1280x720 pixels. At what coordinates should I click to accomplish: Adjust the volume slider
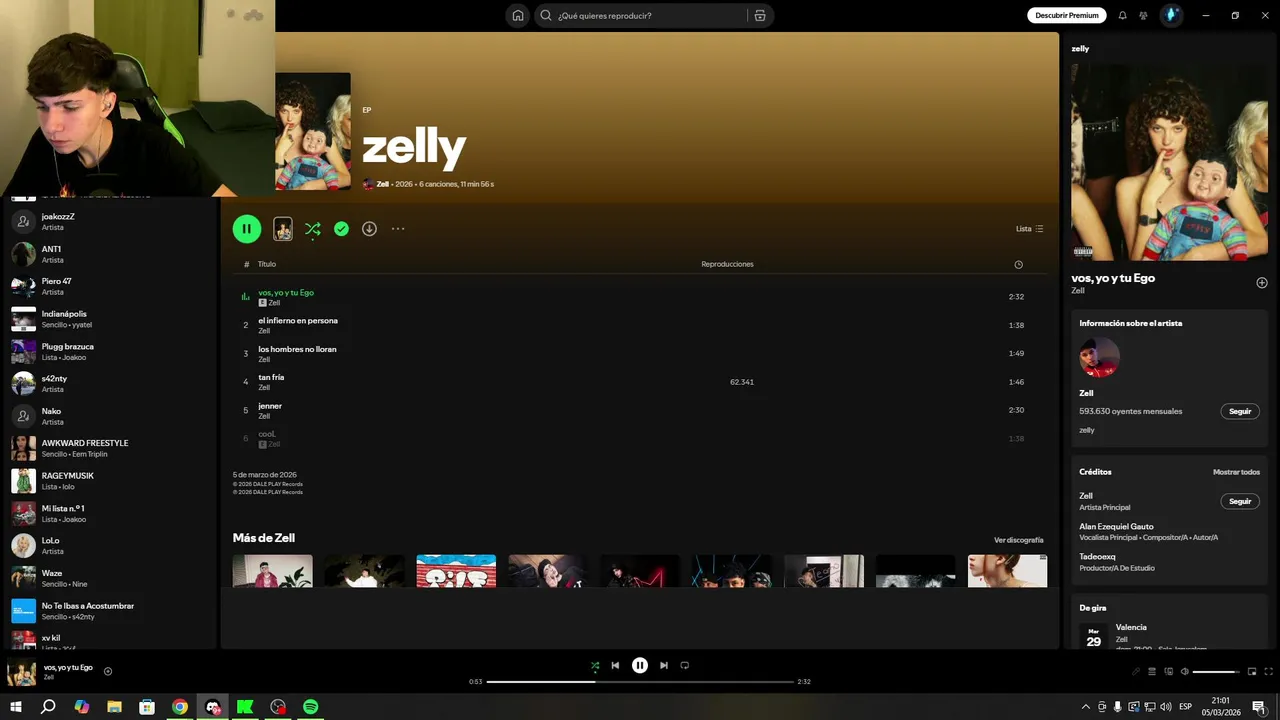tap(1216, 672)
